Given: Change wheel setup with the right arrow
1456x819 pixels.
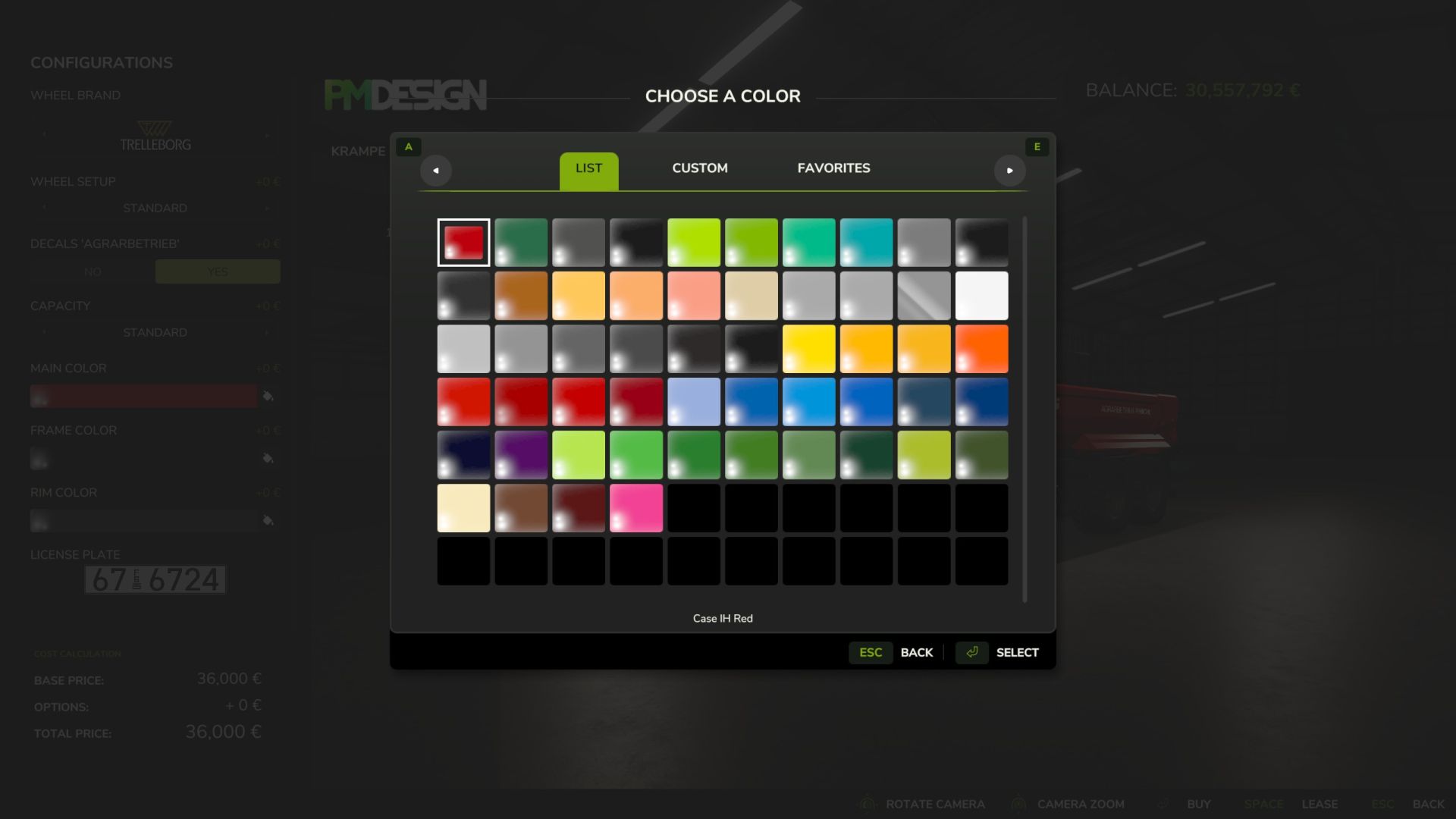Looking at the screenshot, I should [267, 208].
